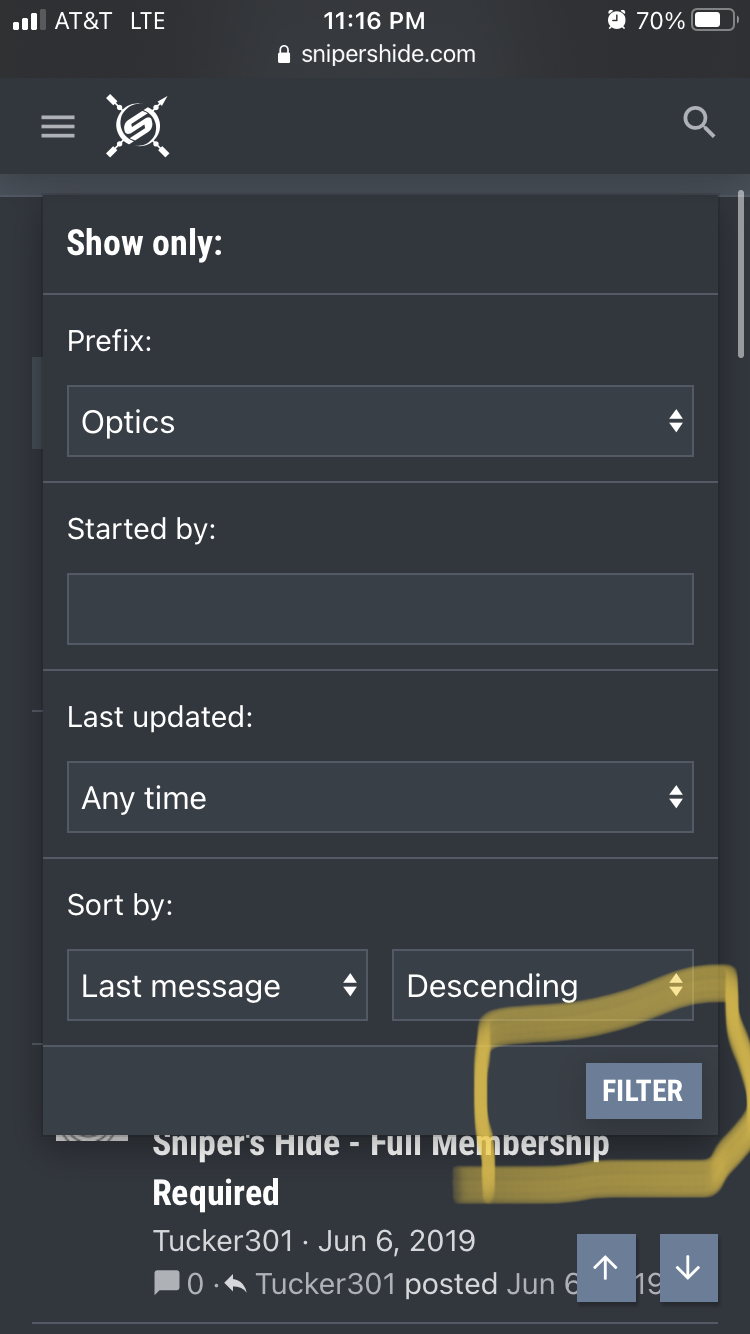
Task: Tap the lock icon beside snipershide.com
Action: click(x=285, y=55)
